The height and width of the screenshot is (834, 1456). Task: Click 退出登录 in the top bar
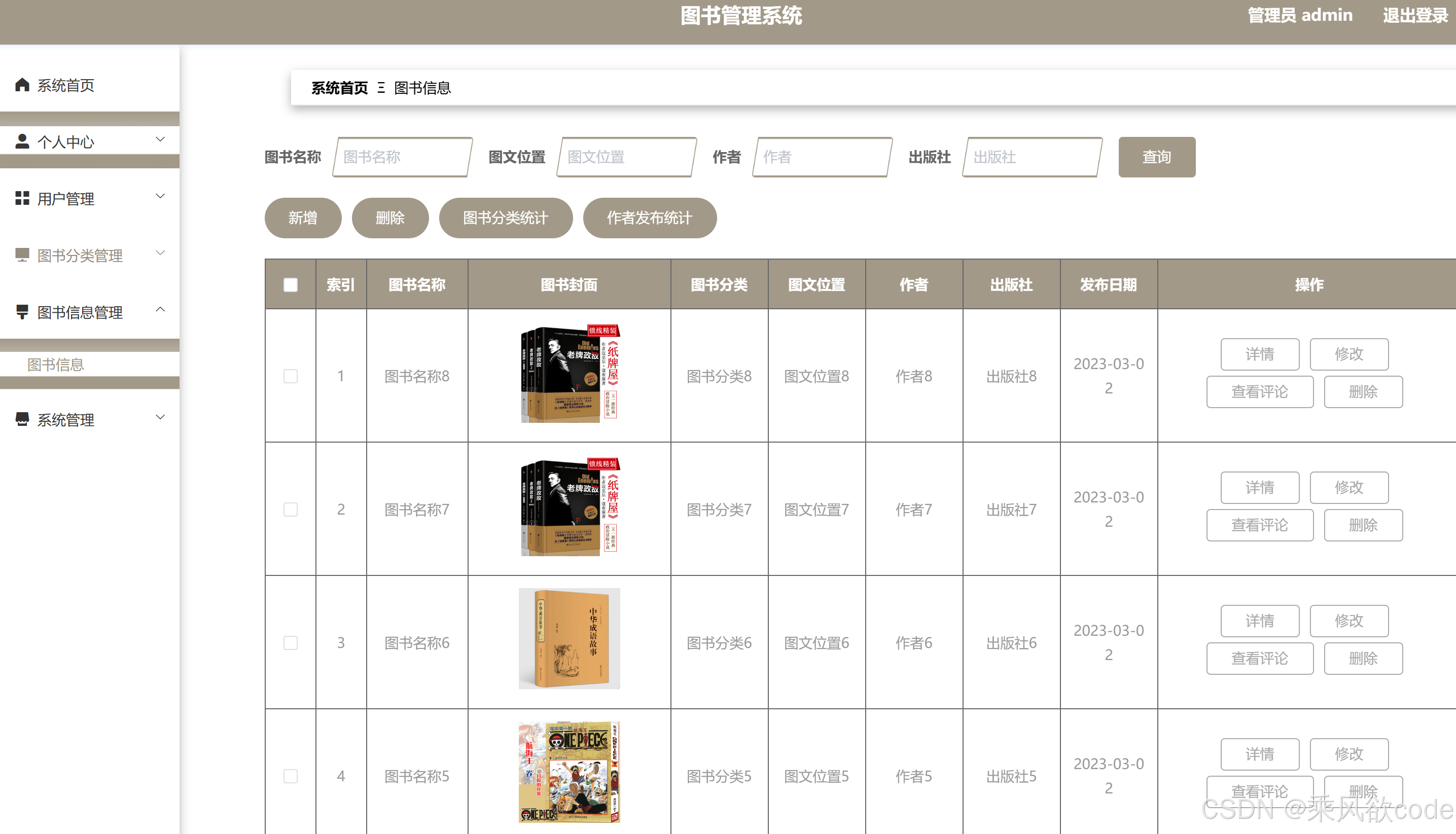pyautogui.click(x=1415, y=16)
